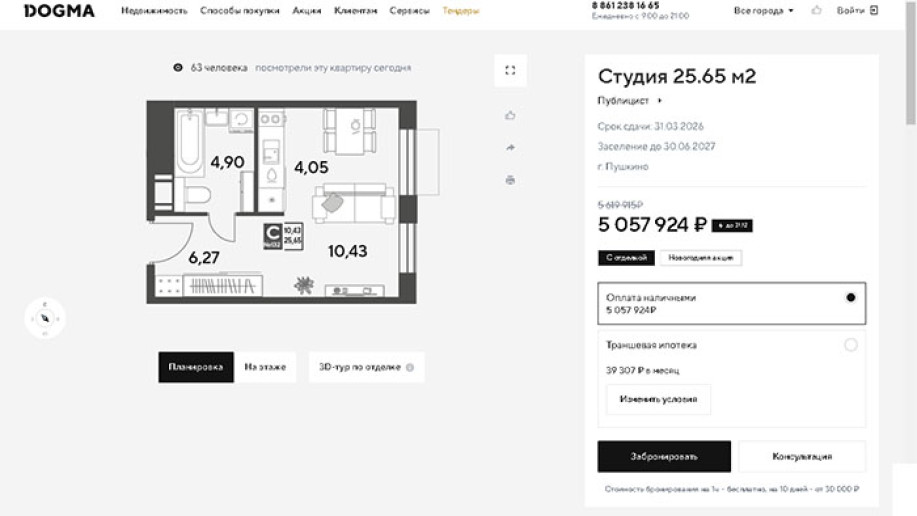This screenshot has width=917, height=516.
Task: Toggle the С отделкой tag
Action: [x=626, y=258]
